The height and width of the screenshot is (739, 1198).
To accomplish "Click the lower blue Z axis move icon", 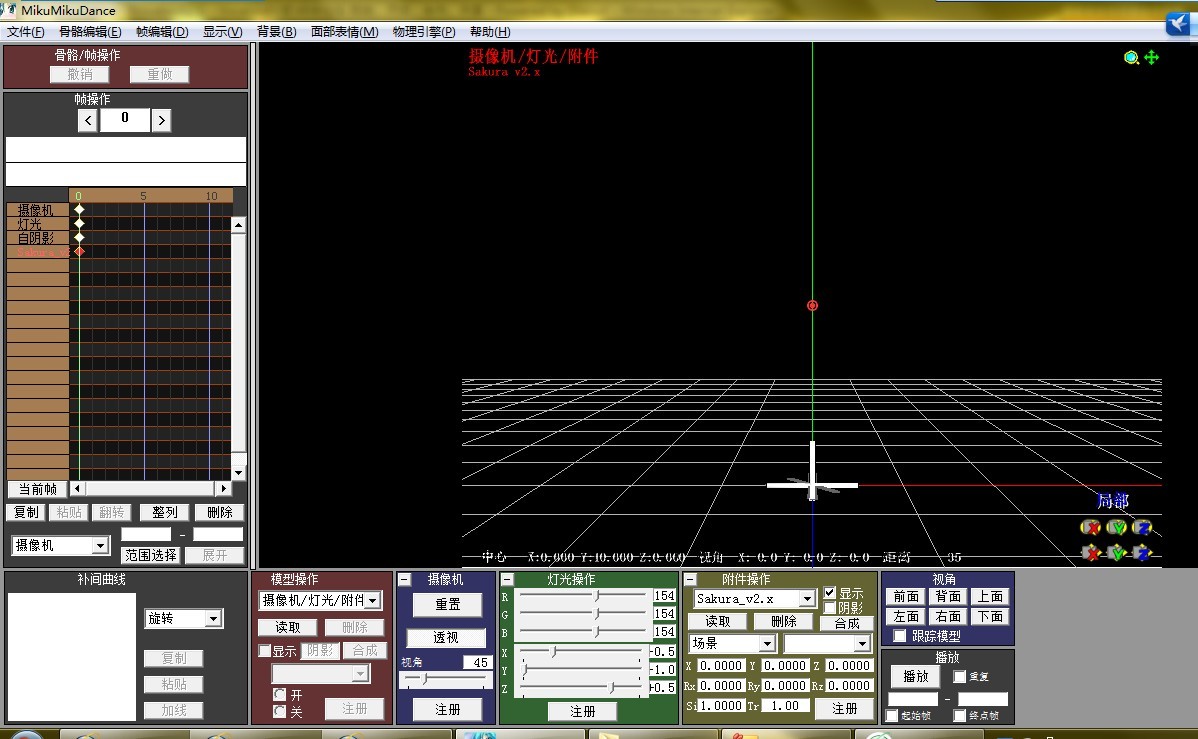I will tap(1142, 552).
